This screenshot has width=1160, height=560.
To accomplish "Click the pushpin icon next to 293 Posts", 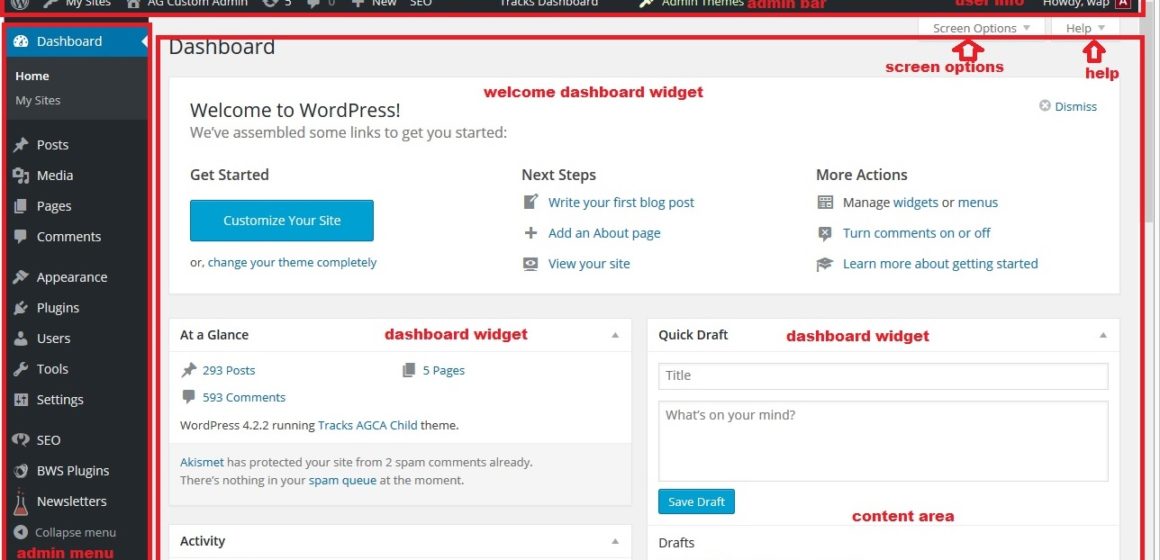I will point(189,370).
